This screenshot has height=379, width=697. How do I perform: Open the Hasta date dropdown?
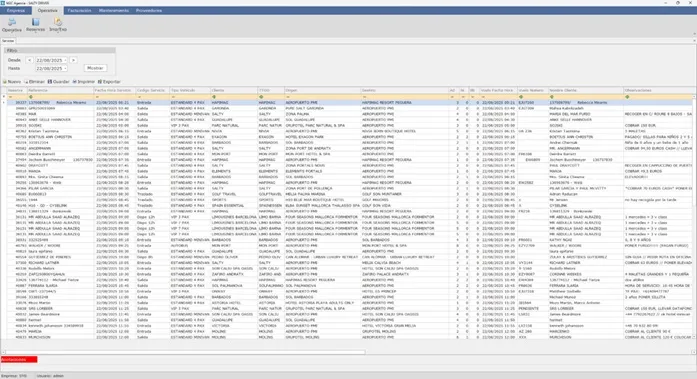click(65, 68)
